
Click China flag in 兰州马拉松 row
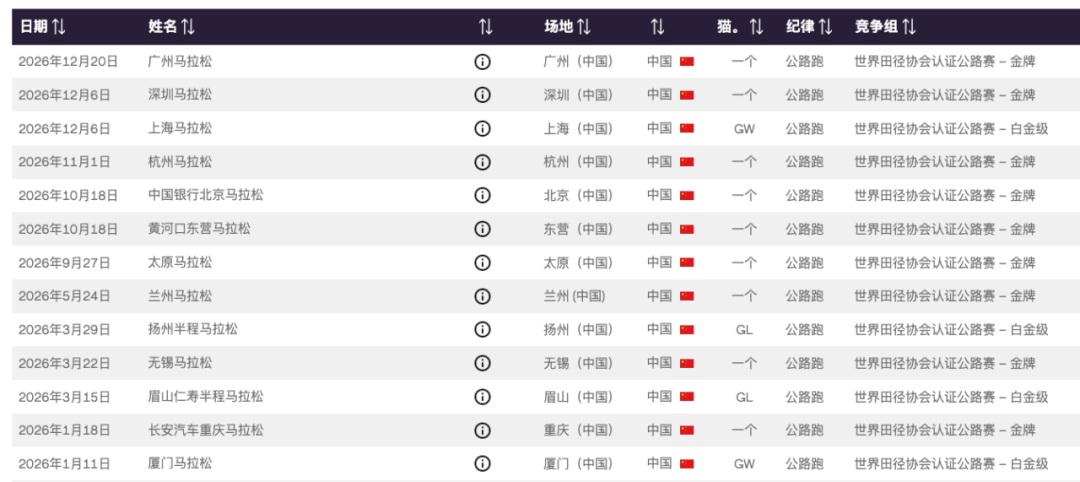[x=687, y=296]
